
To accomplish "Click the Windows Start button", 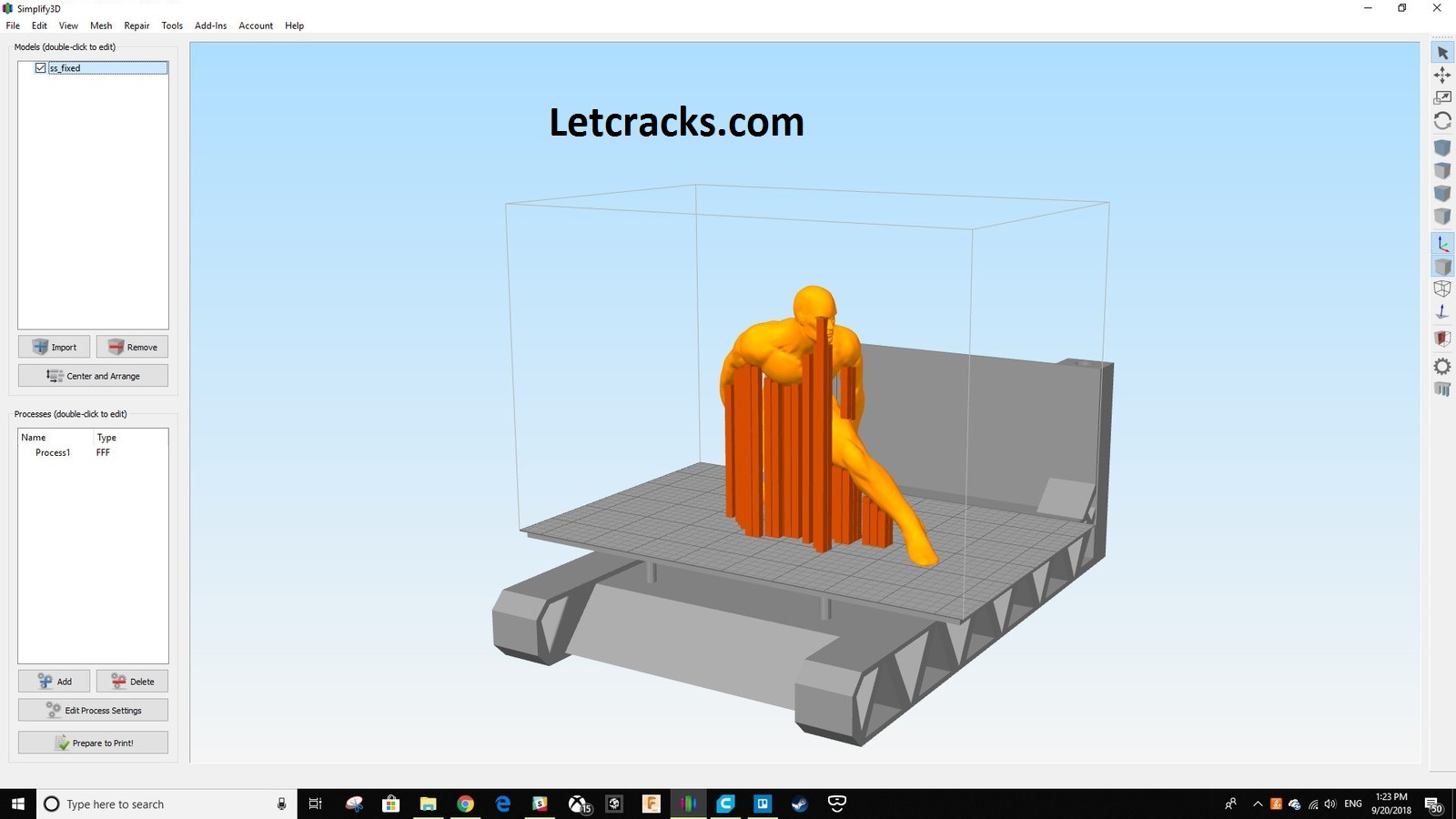I will [x=17, y=804].
